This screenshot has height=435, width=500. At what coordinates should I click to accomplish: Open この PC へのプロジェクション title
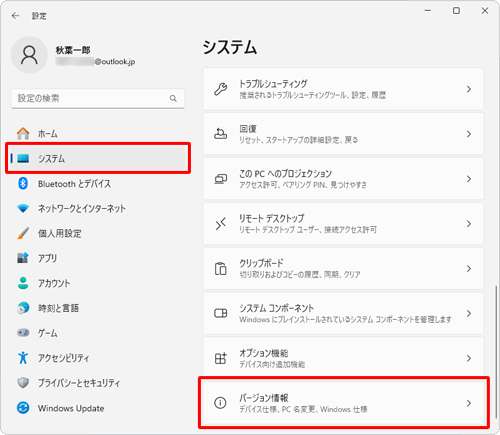pyautogui.click(x=285, y=174)
